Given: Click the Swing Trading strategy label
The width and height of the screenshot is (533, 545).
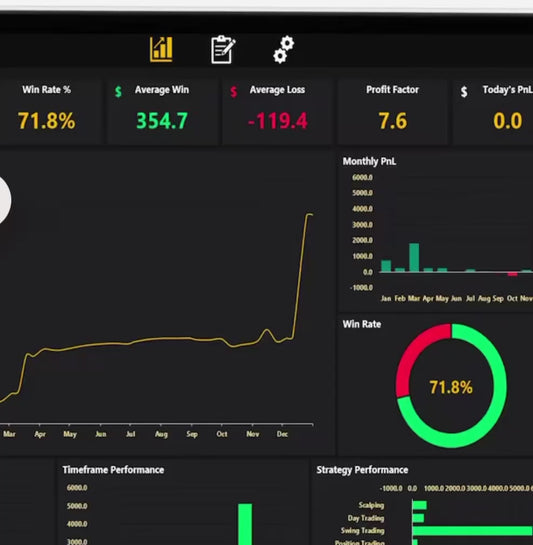Looking at the screenshot, I should (x=362, y=530).
